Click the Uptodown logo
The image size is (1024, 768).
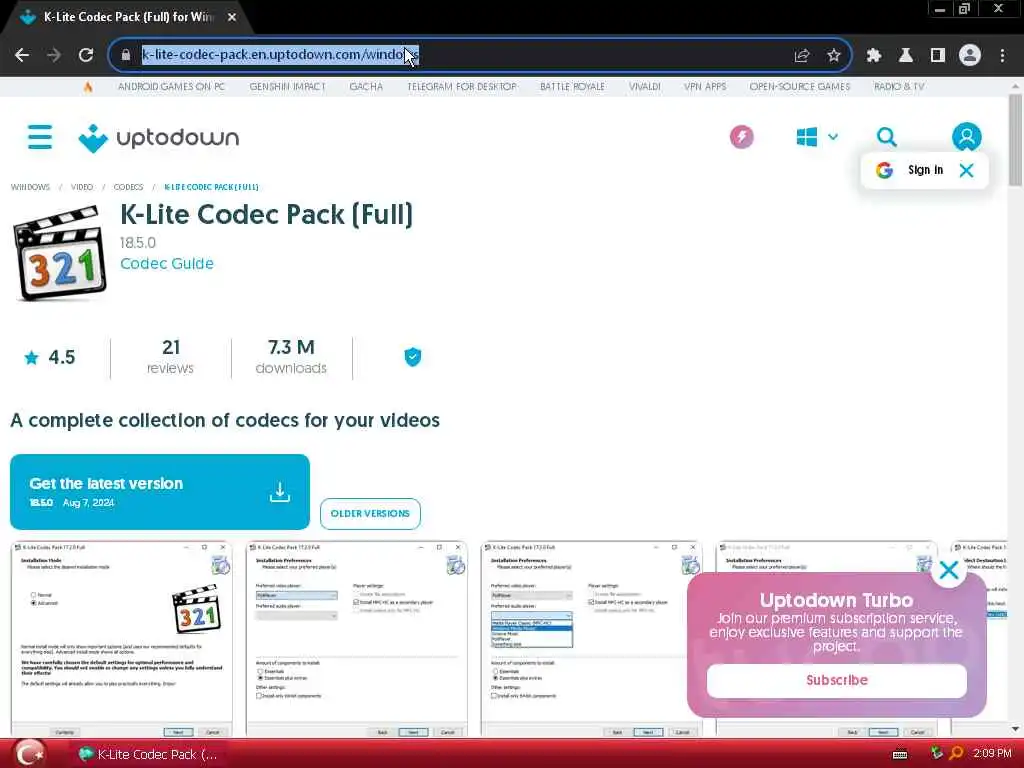(x=159, y=138)
